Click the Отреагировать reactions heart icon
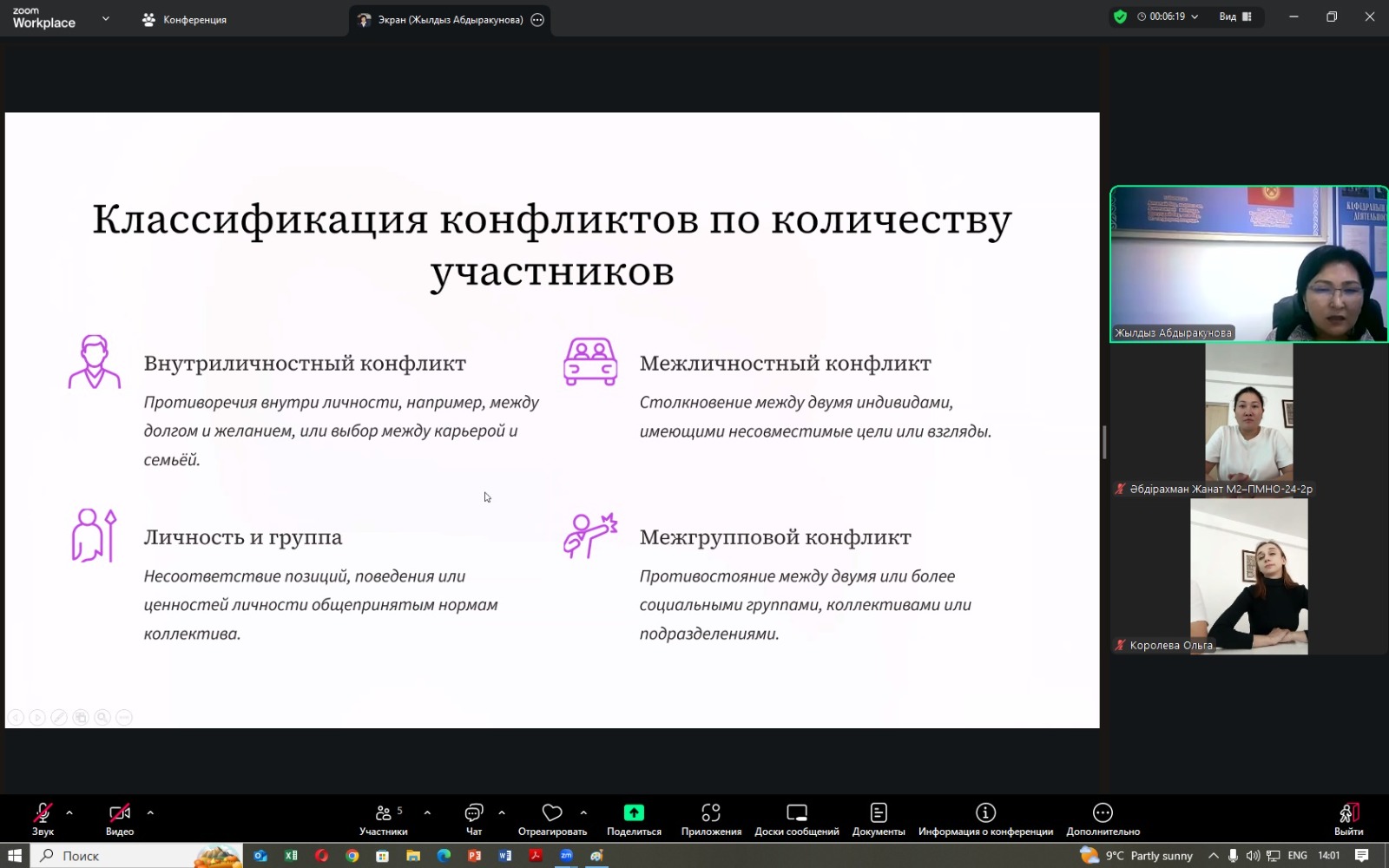This screenshot has width=1389, height=868. point(552,818)
